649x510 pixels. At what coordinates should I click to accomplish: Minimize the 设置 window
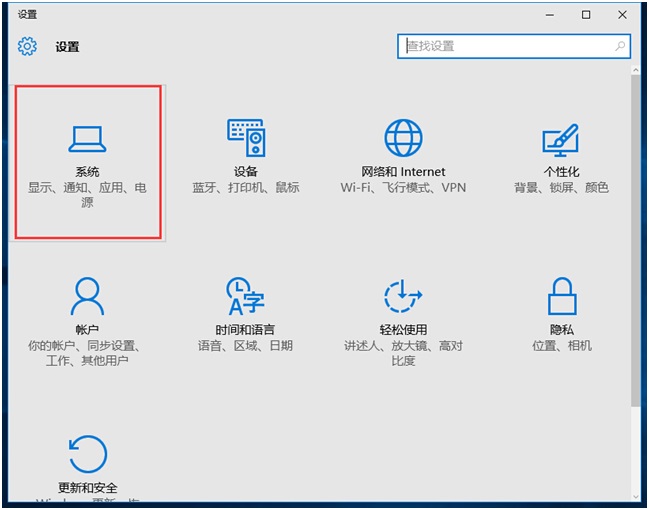[x=551, y=15]
